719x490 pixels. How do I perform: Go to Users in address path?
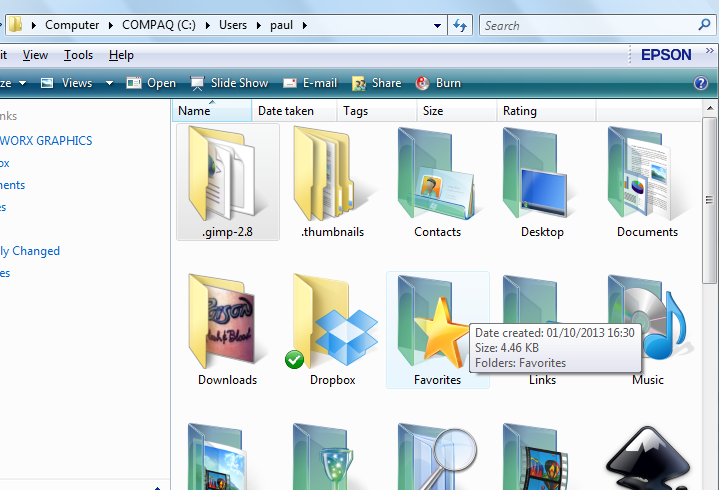tap(232, 25)
